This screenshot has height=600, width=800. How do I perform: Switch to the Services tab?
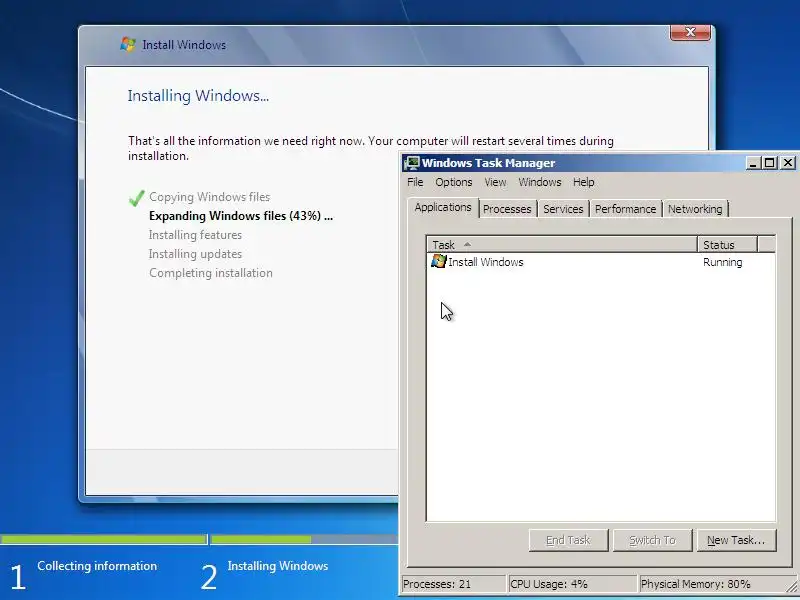click(x=563, y=209)
